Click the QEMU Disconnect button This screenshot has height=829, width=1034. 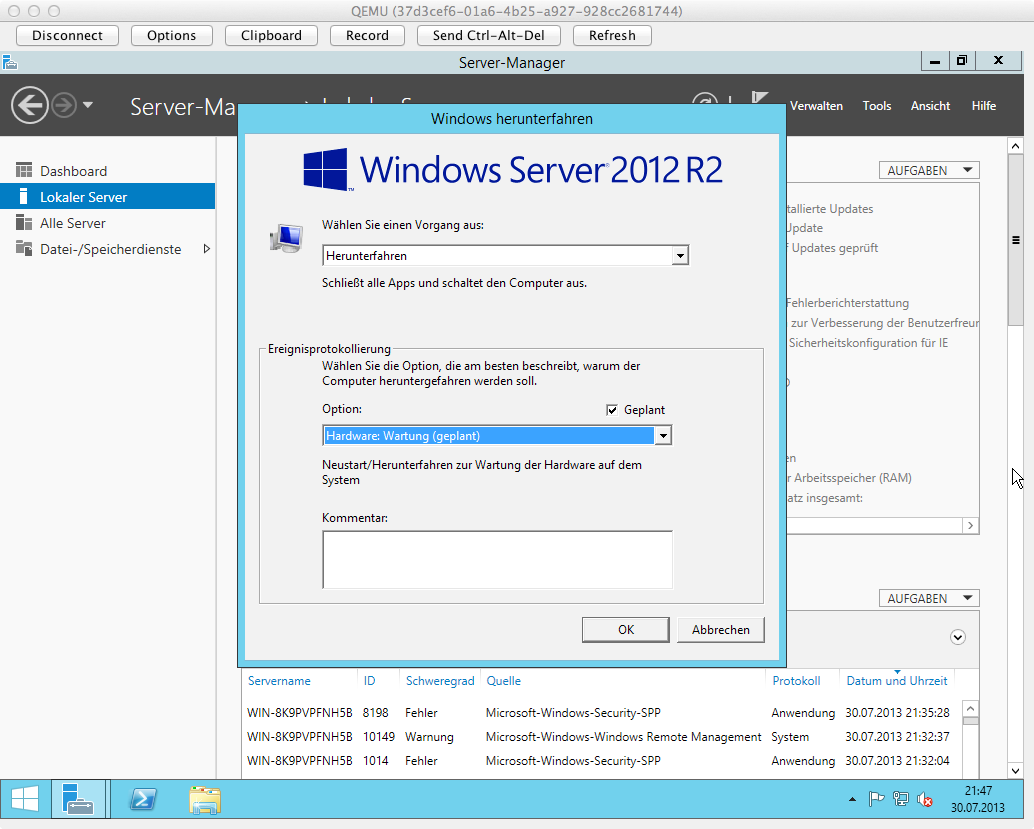pyautogui.click(x=67, y=35)
